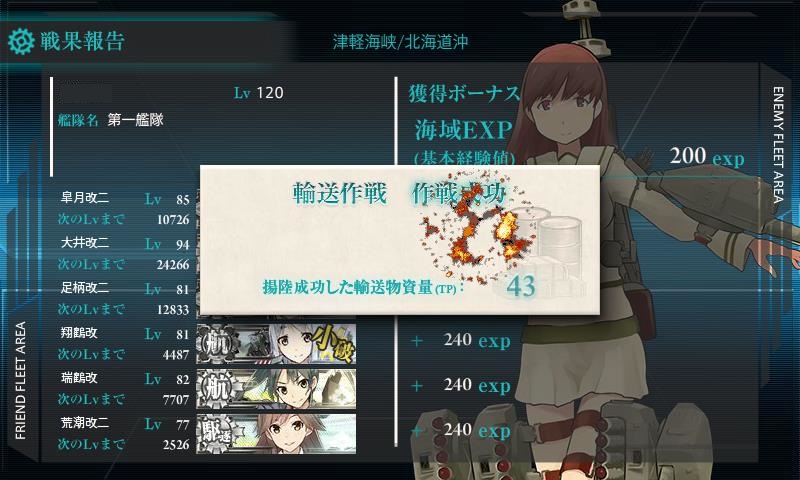Click the 200 exp base experience value
Image resolution: width=800 pixels, height=480 pixels.
707,157
